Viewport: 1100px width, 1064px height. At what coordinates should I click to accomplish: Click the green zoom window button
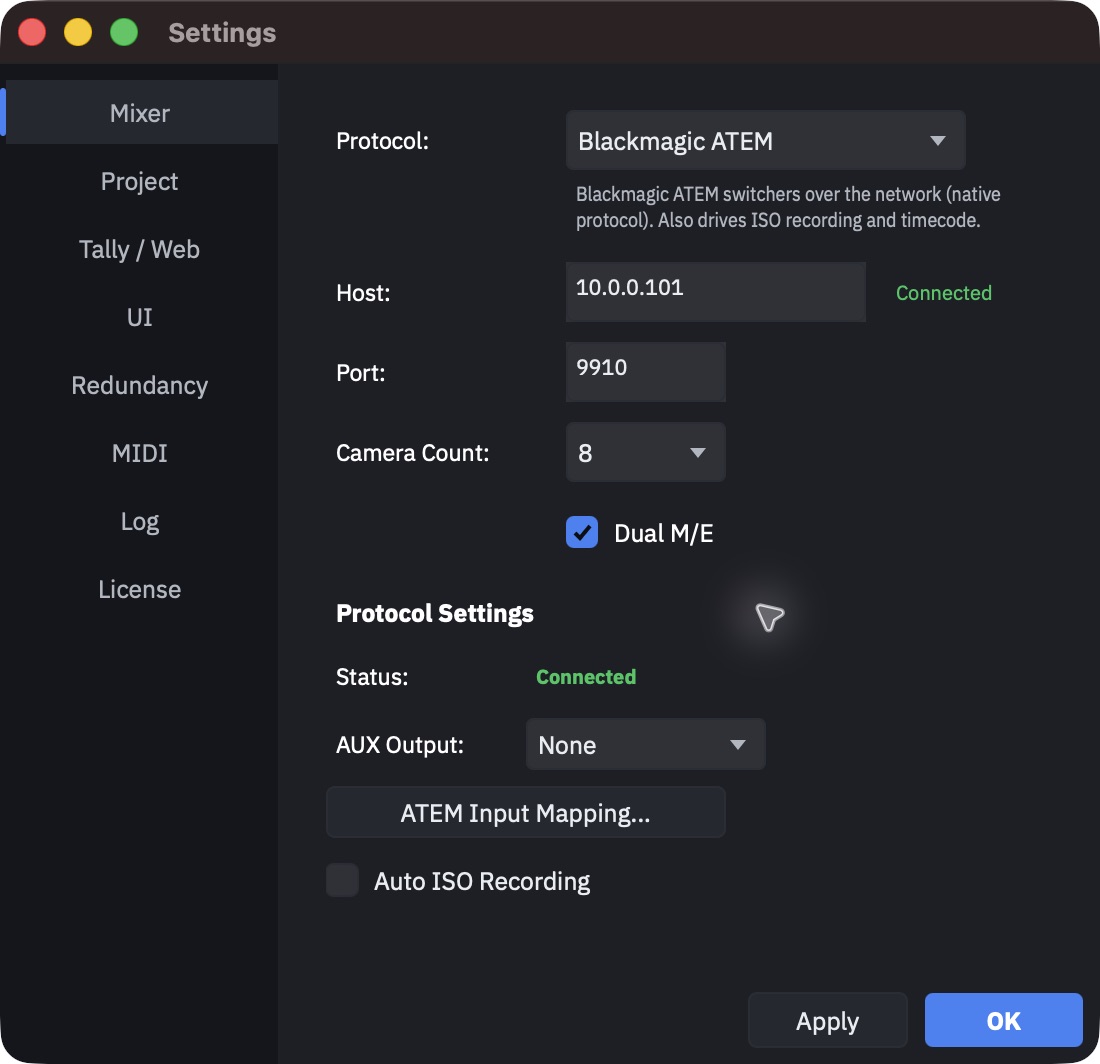point(124,32)
